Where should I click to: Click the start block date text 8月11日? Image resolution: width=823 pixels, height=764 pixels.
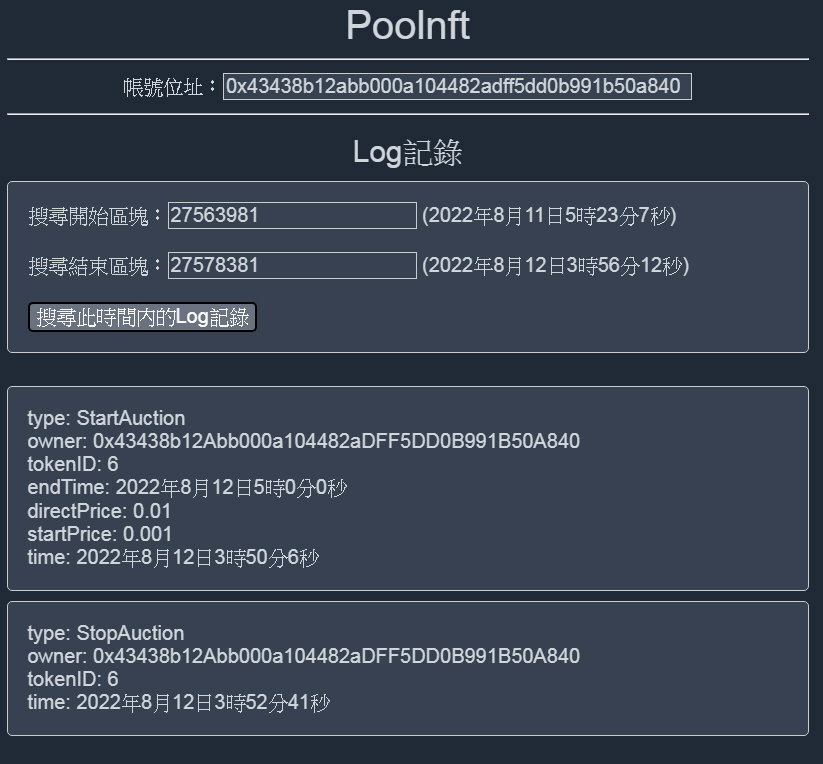click(528, 216)
